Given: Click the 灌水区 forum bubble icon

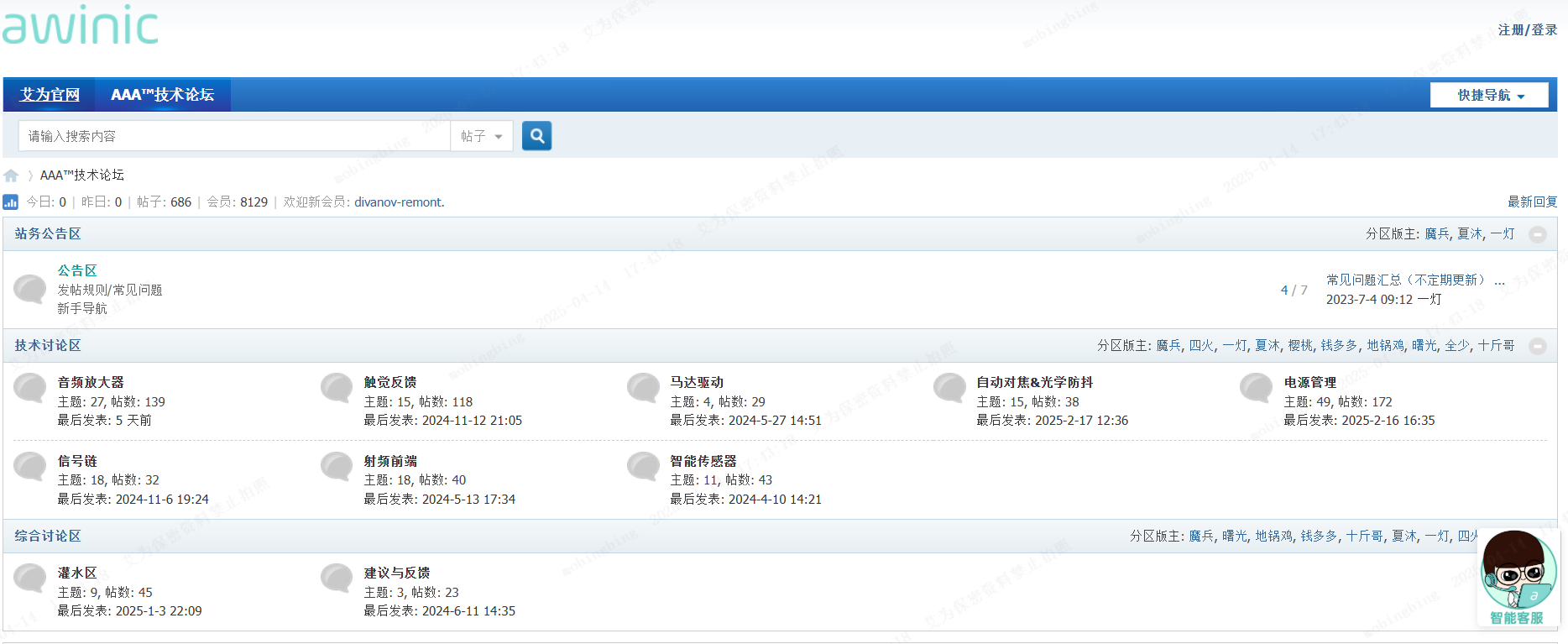Looking at the screenshot, I should (x=30, y=579).
